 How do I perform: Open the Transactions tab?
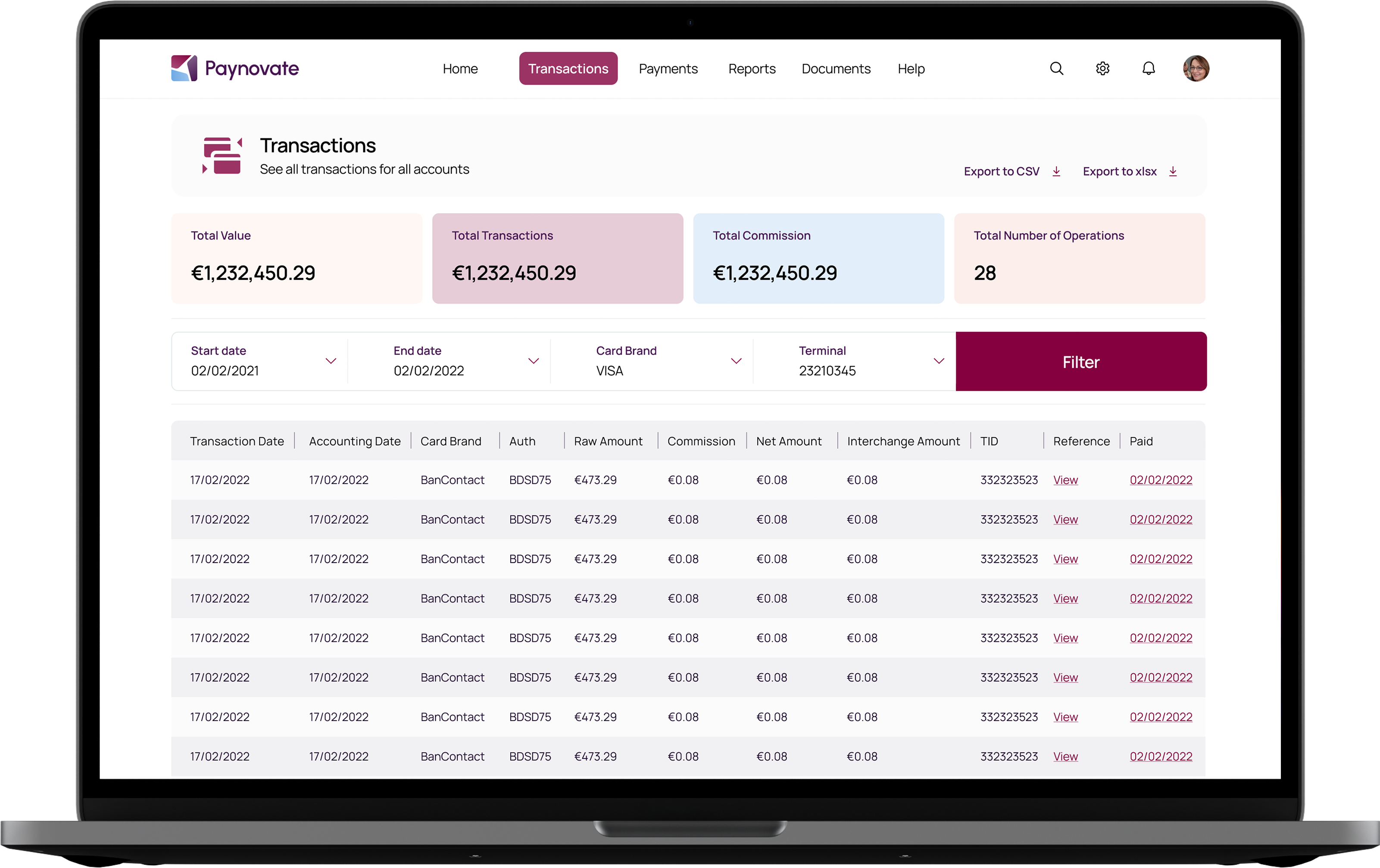pos(569,68)
